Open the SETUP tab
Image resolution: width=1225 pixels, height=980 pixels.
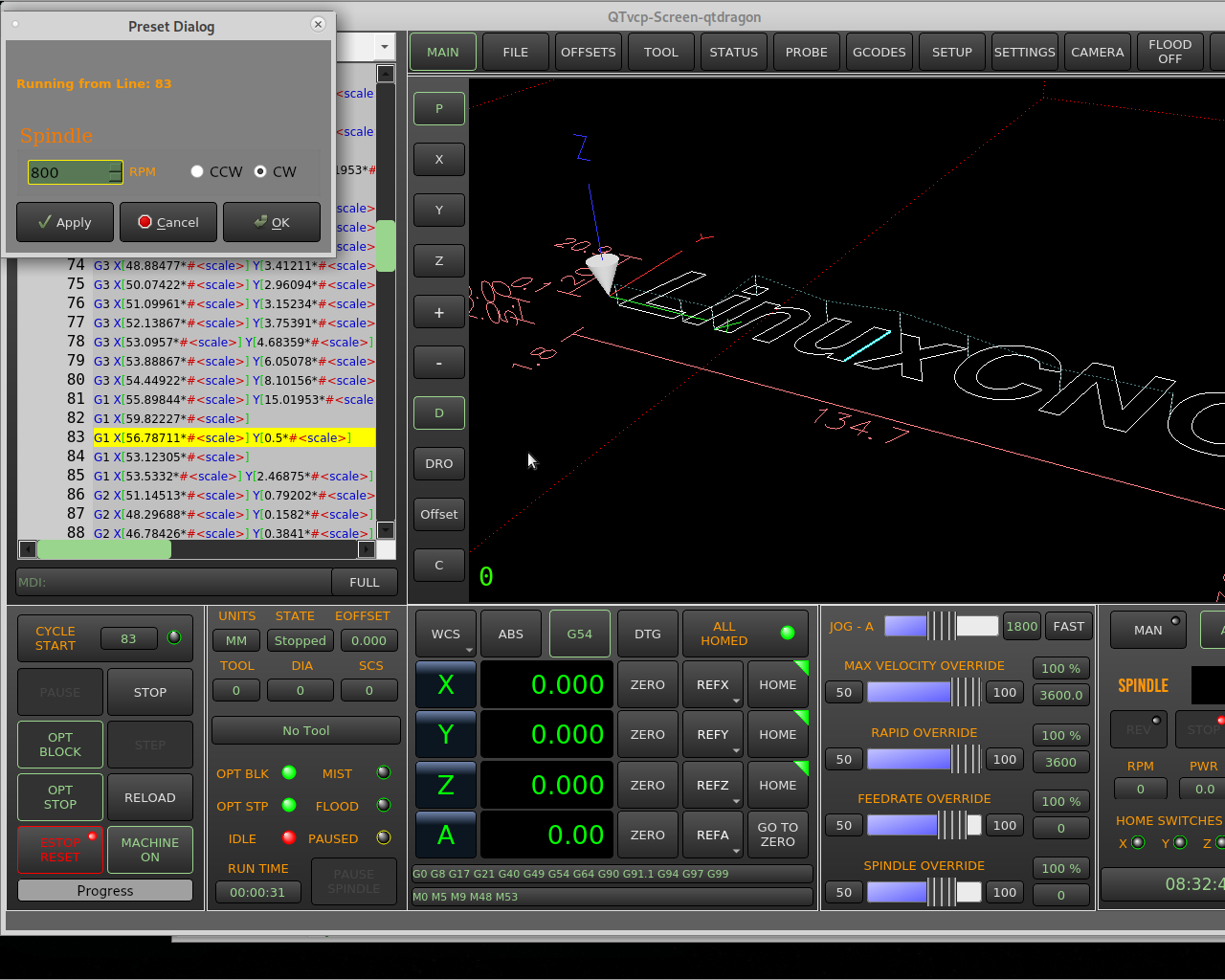[x=952, y=52]
